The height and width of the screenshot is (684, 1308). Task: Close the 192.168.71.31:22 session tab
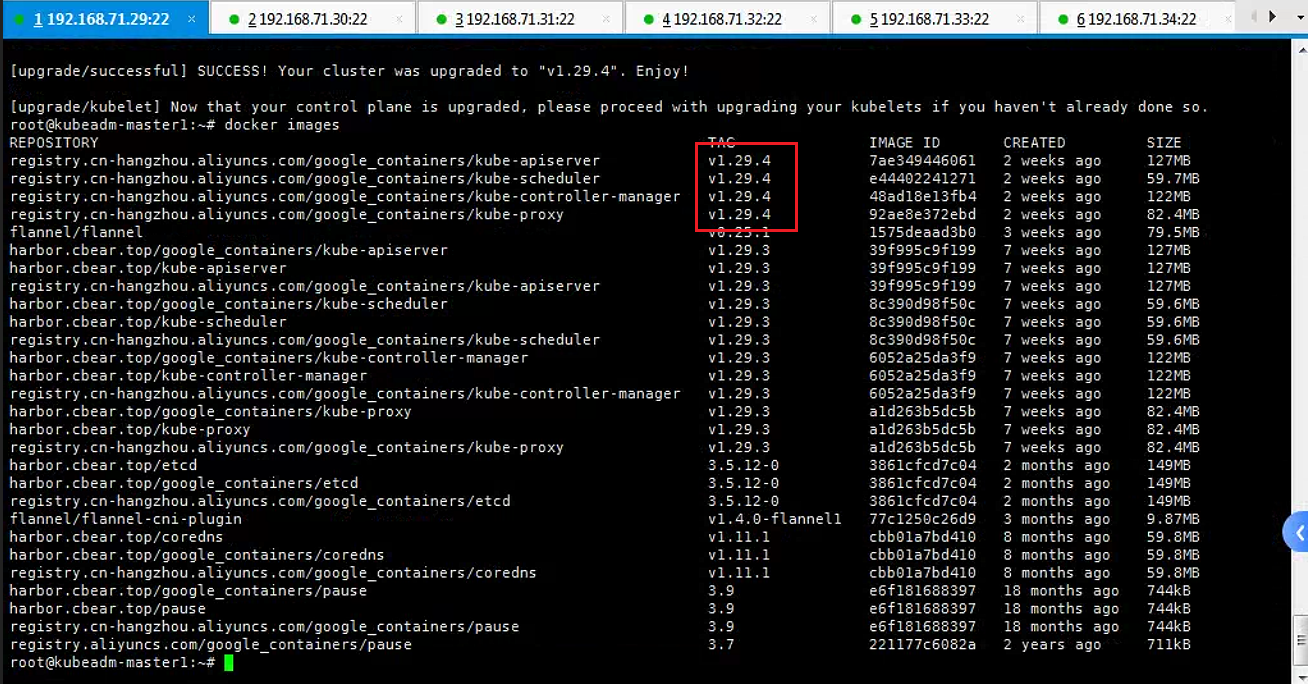tap(607, 19)
